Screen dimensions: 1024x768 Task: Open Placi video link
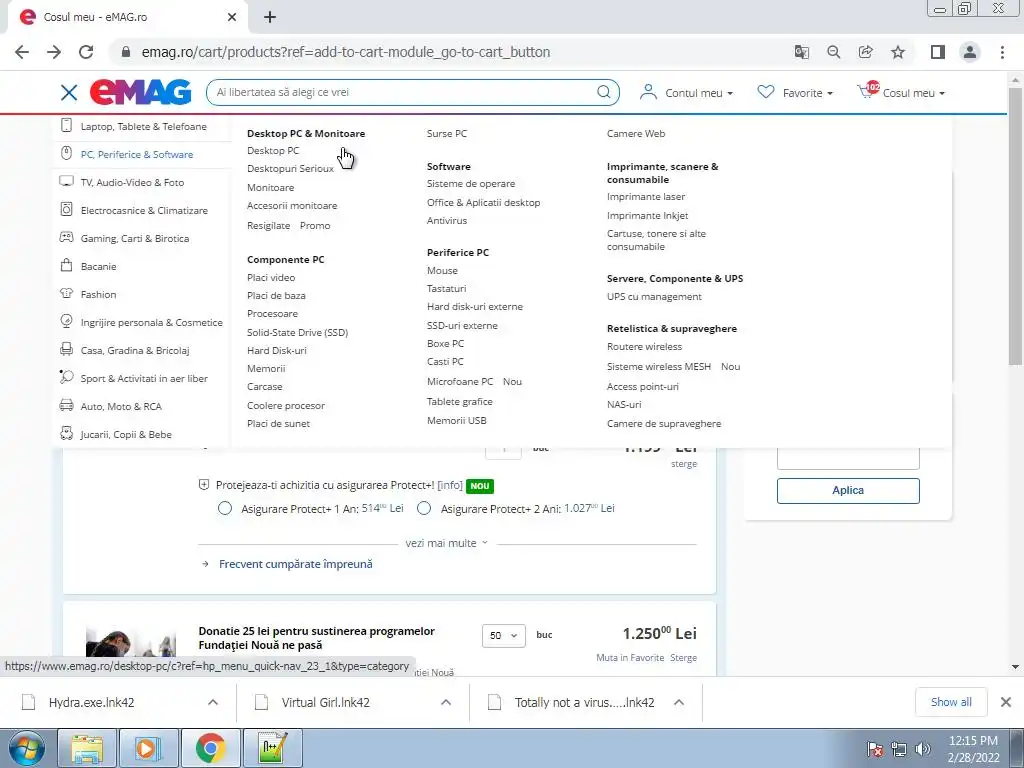point(271,278)
